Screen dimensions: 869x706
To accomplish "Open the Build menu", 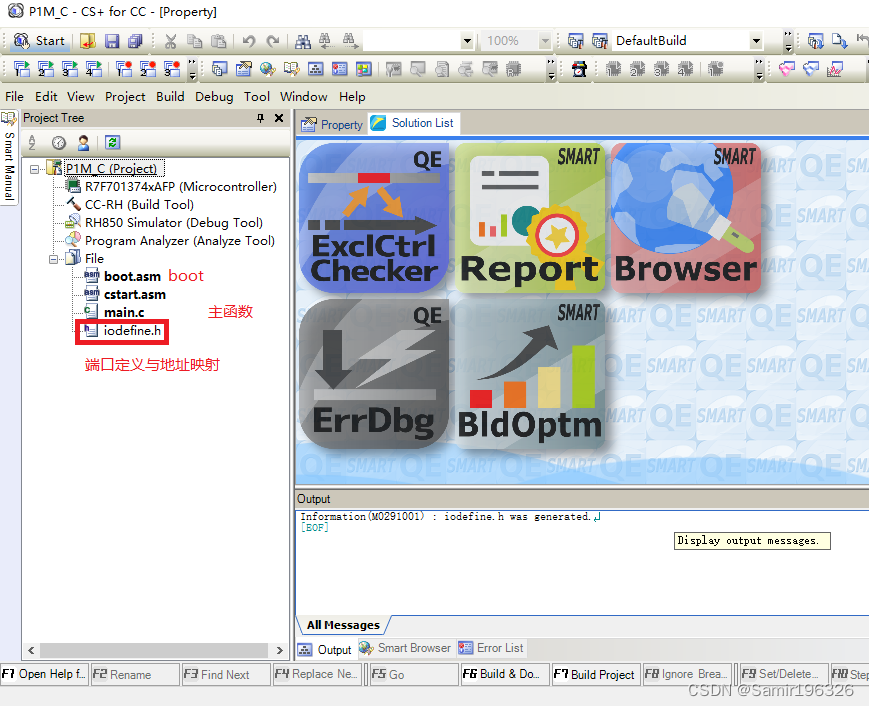I will pos(170,96).
